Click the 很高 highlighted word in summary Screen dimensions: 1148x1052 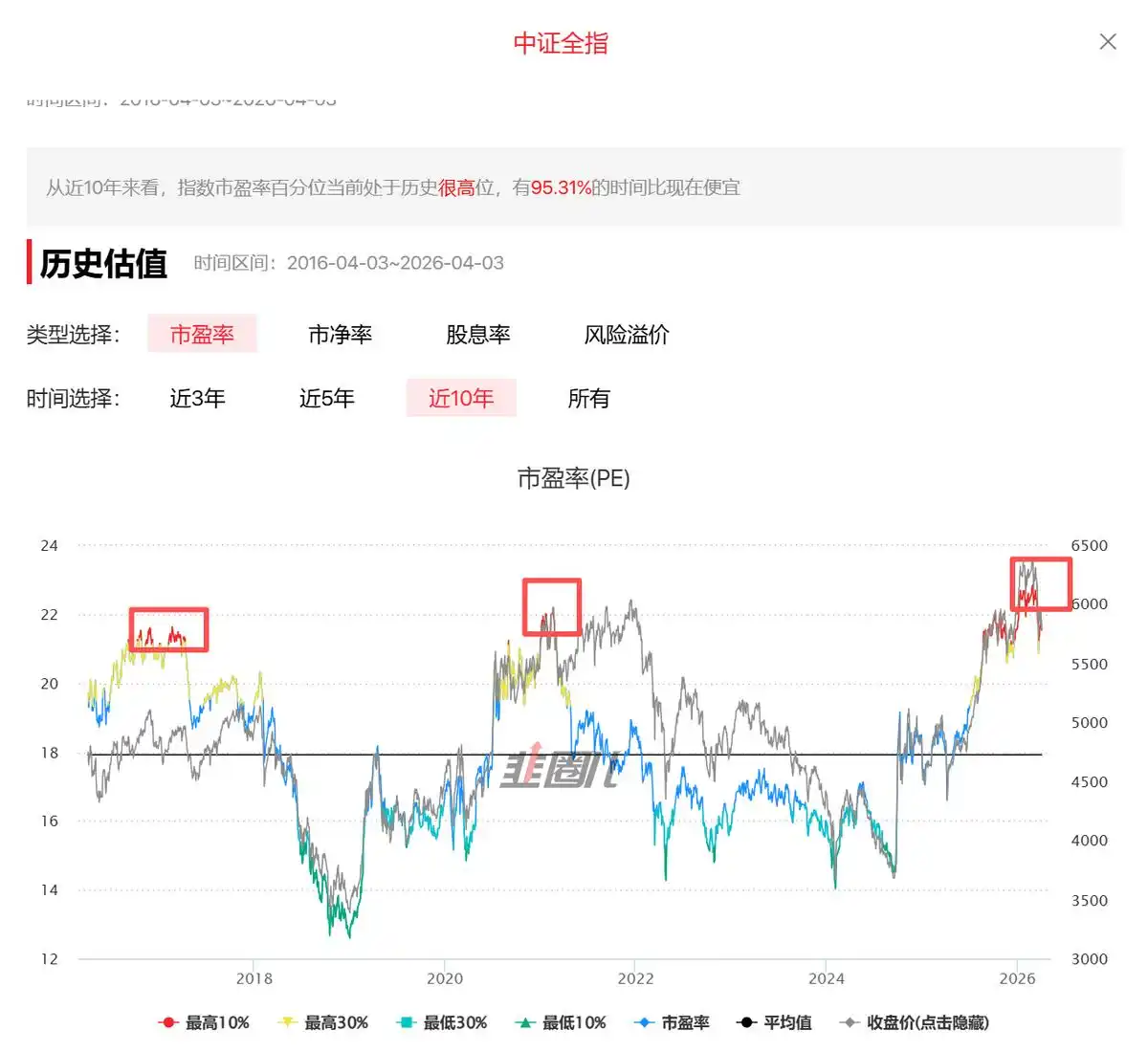point(456,187)
